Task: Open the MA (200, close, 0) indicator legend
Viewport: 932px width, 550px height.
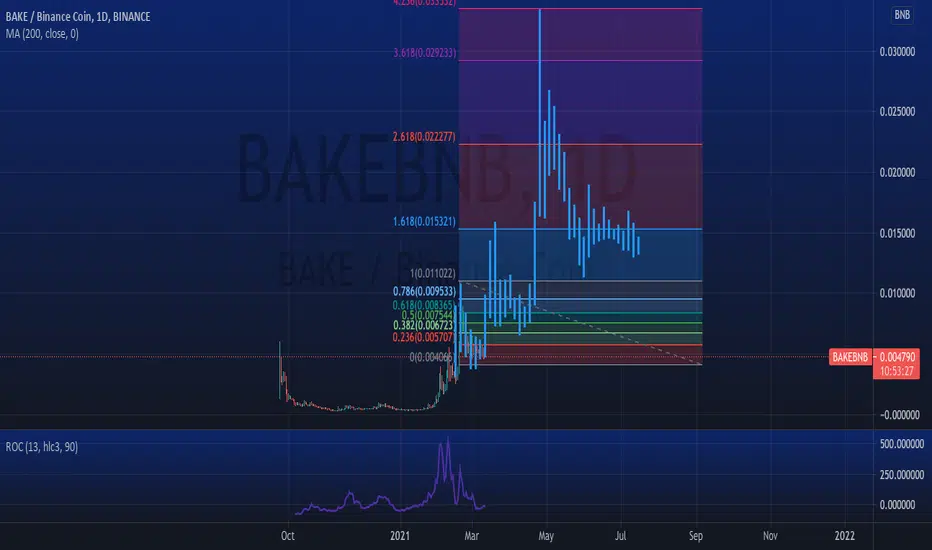Action: [42, 34]
